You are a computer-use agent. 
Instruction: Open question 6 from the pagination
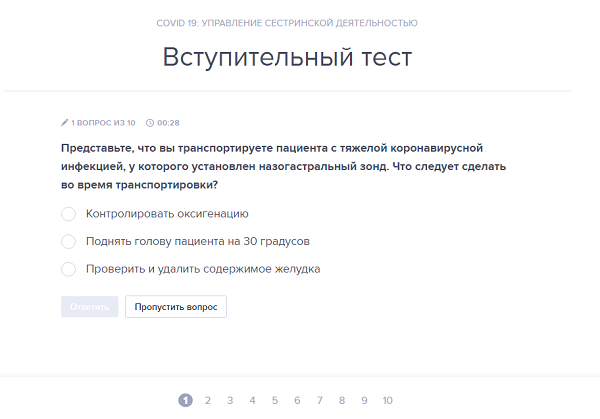click(297, 400)
